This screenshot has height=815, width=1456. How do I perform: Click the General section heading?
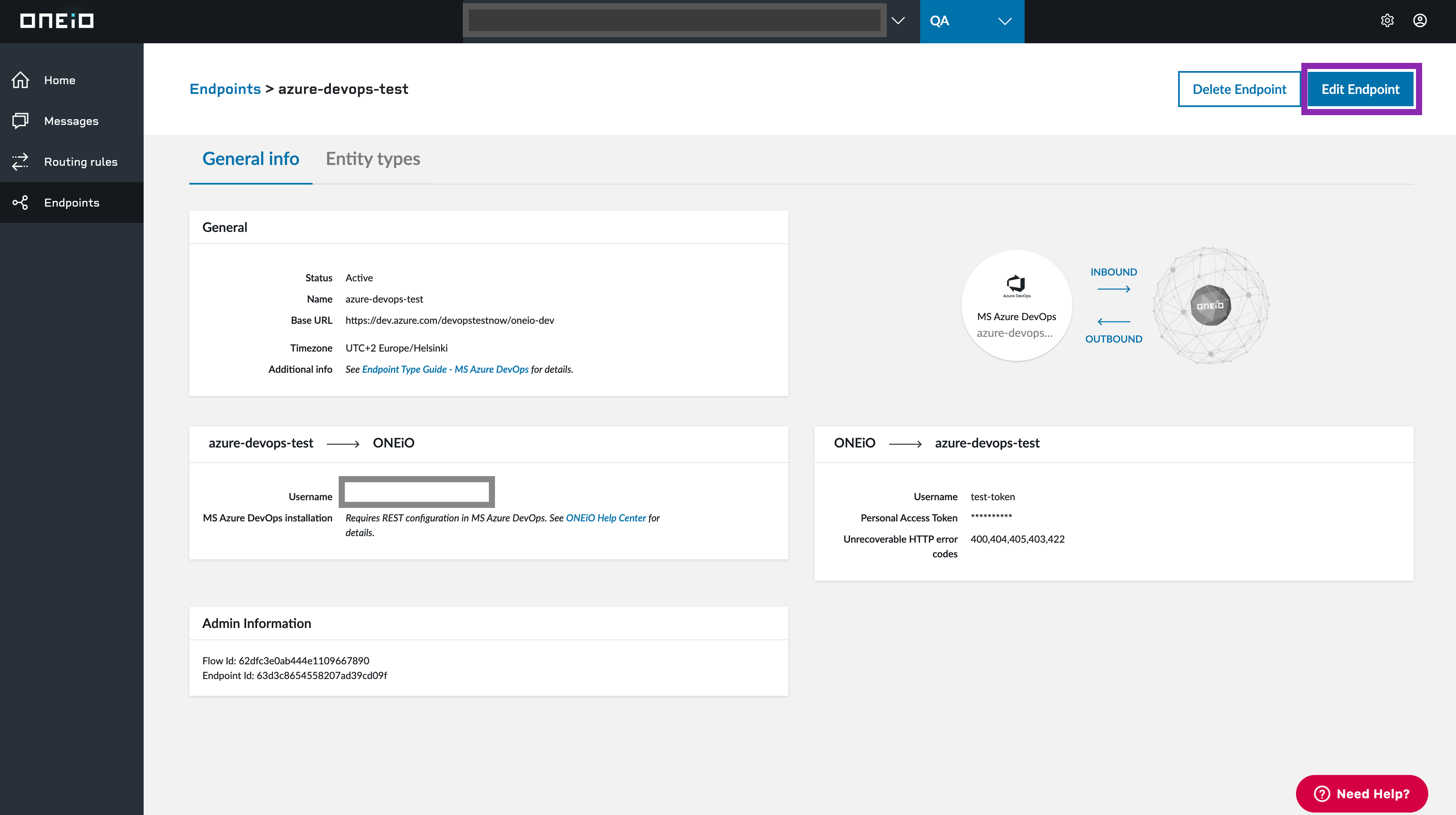(224, 227)
